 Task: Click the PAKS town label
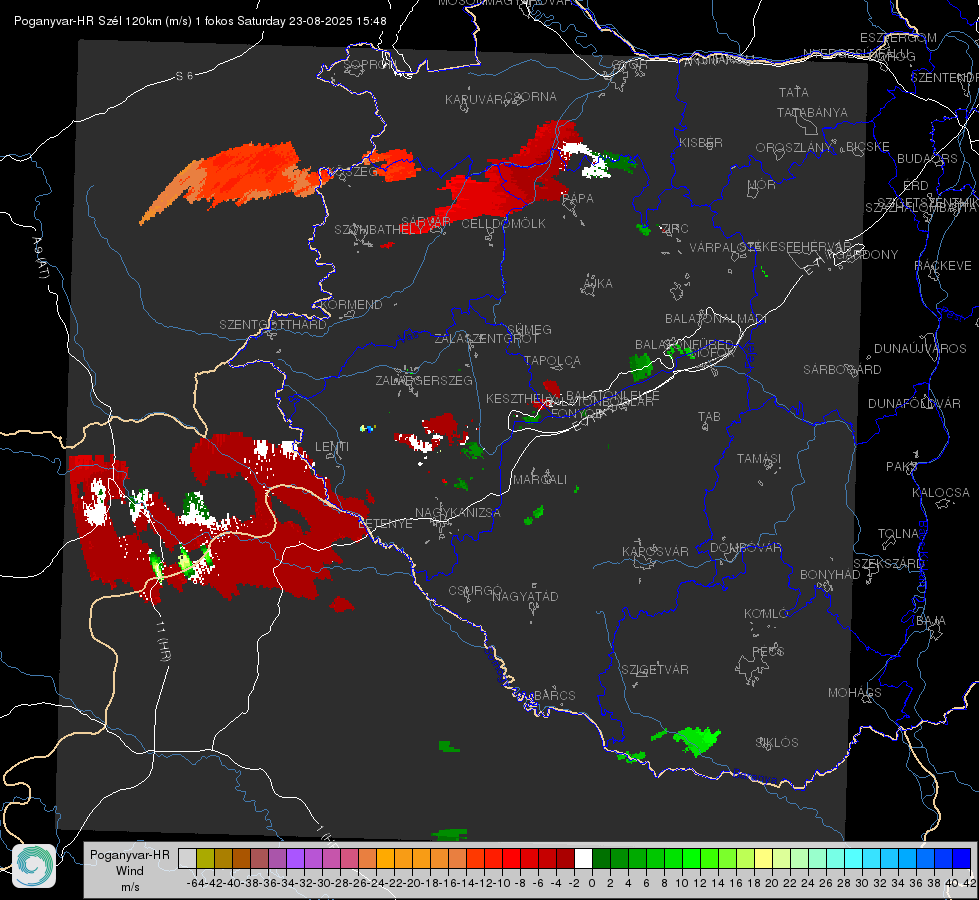point(902,466)
